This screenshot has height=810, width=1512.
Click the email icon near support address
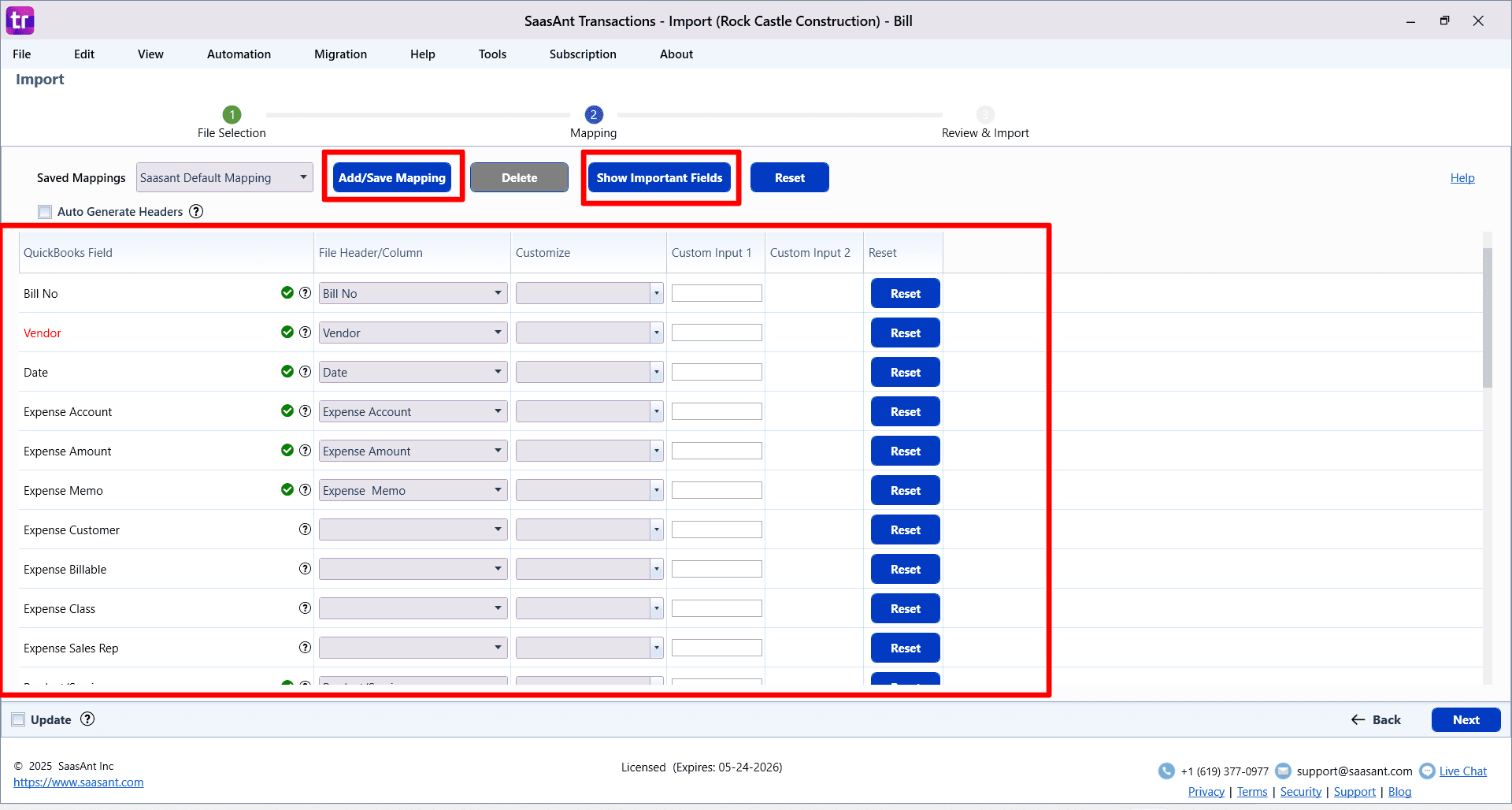pos(1283,771)
